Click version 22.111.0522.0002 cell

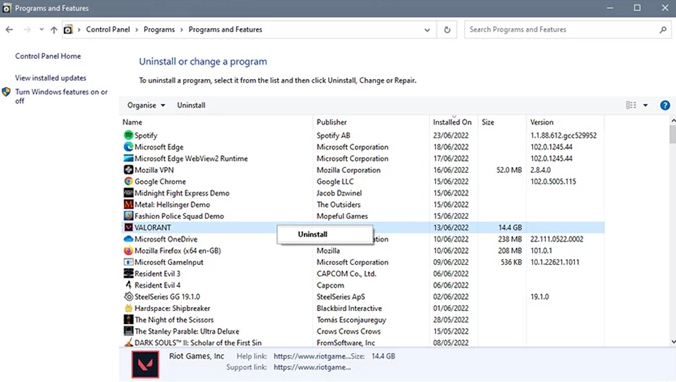557,239
